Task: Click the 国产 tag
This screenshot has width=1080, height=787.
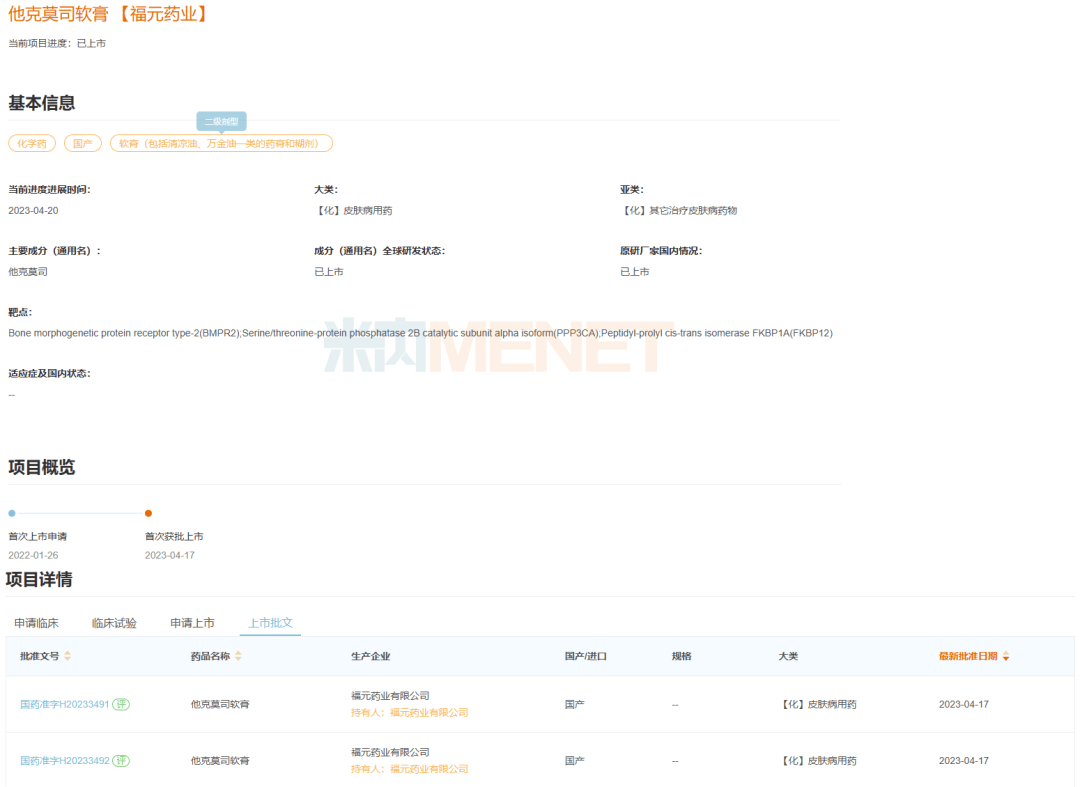Action: (x=82, y=144)
